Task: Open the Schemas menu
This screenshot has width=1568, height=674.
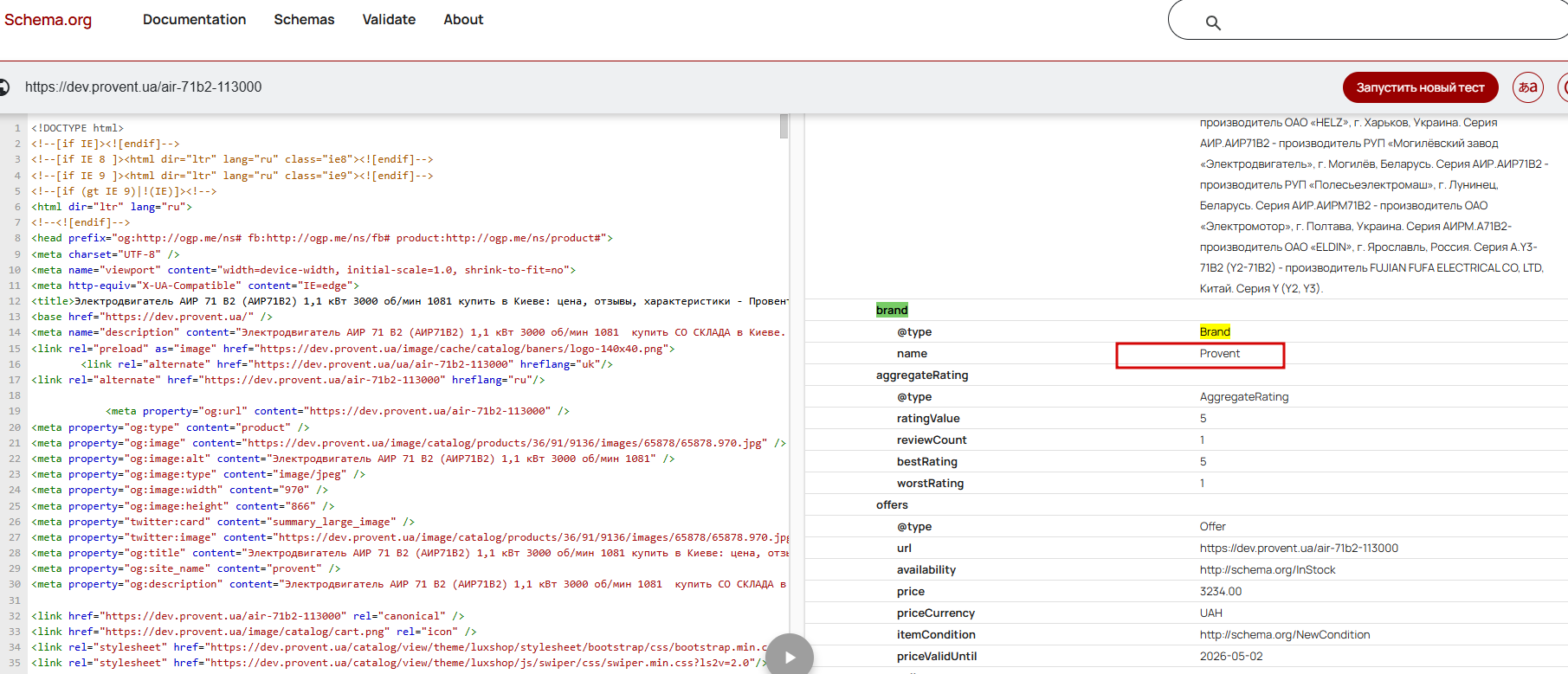Action: (304, 19)
